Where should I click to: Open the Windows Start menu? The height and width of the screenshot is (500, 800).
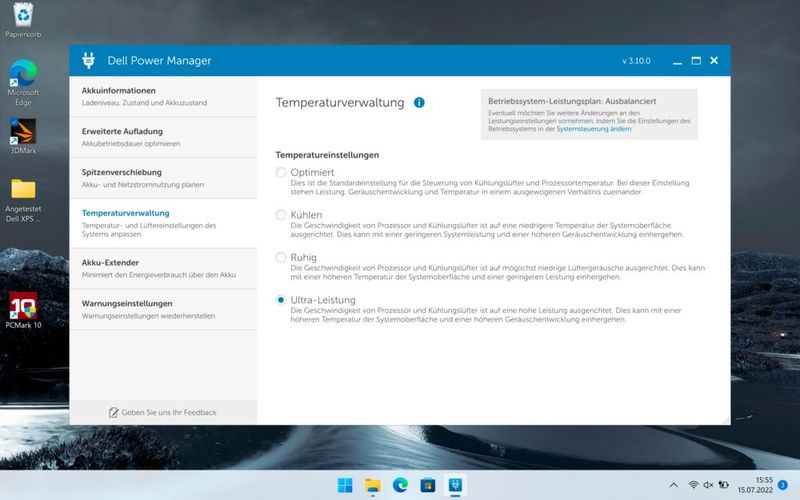tap(345, 485)
